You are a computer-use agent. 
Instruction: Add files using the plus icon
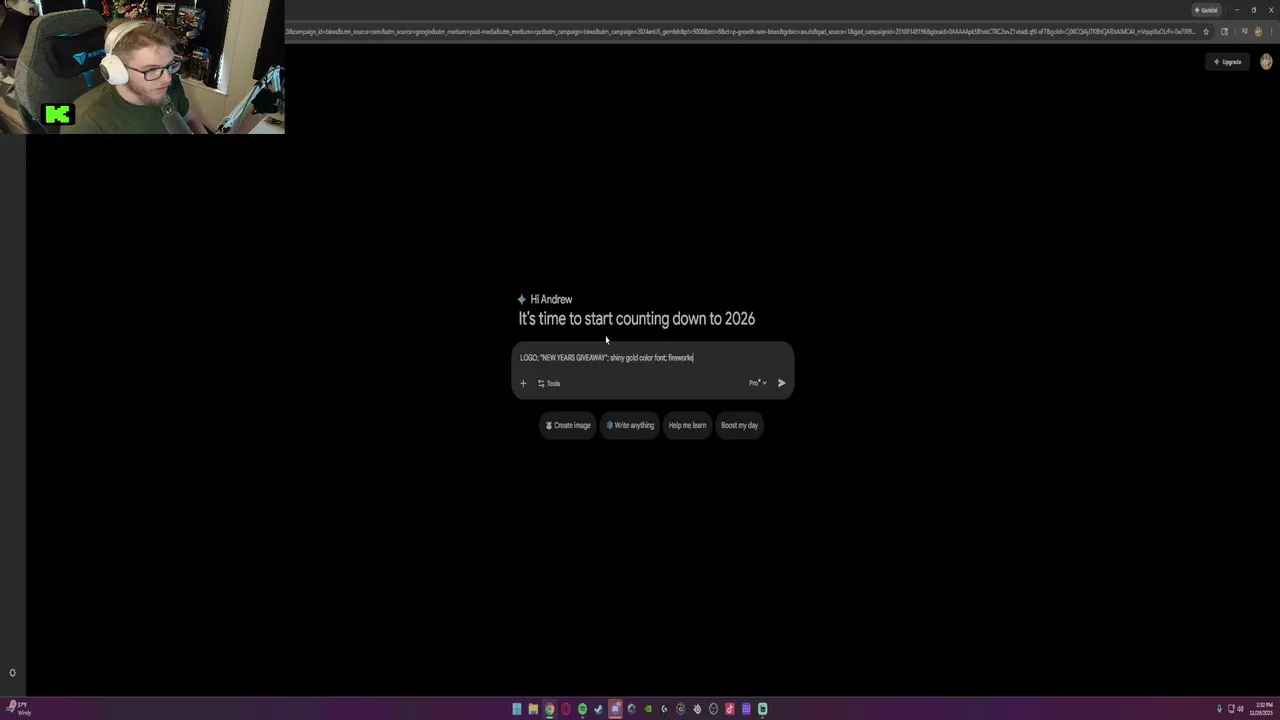point(523,383)
